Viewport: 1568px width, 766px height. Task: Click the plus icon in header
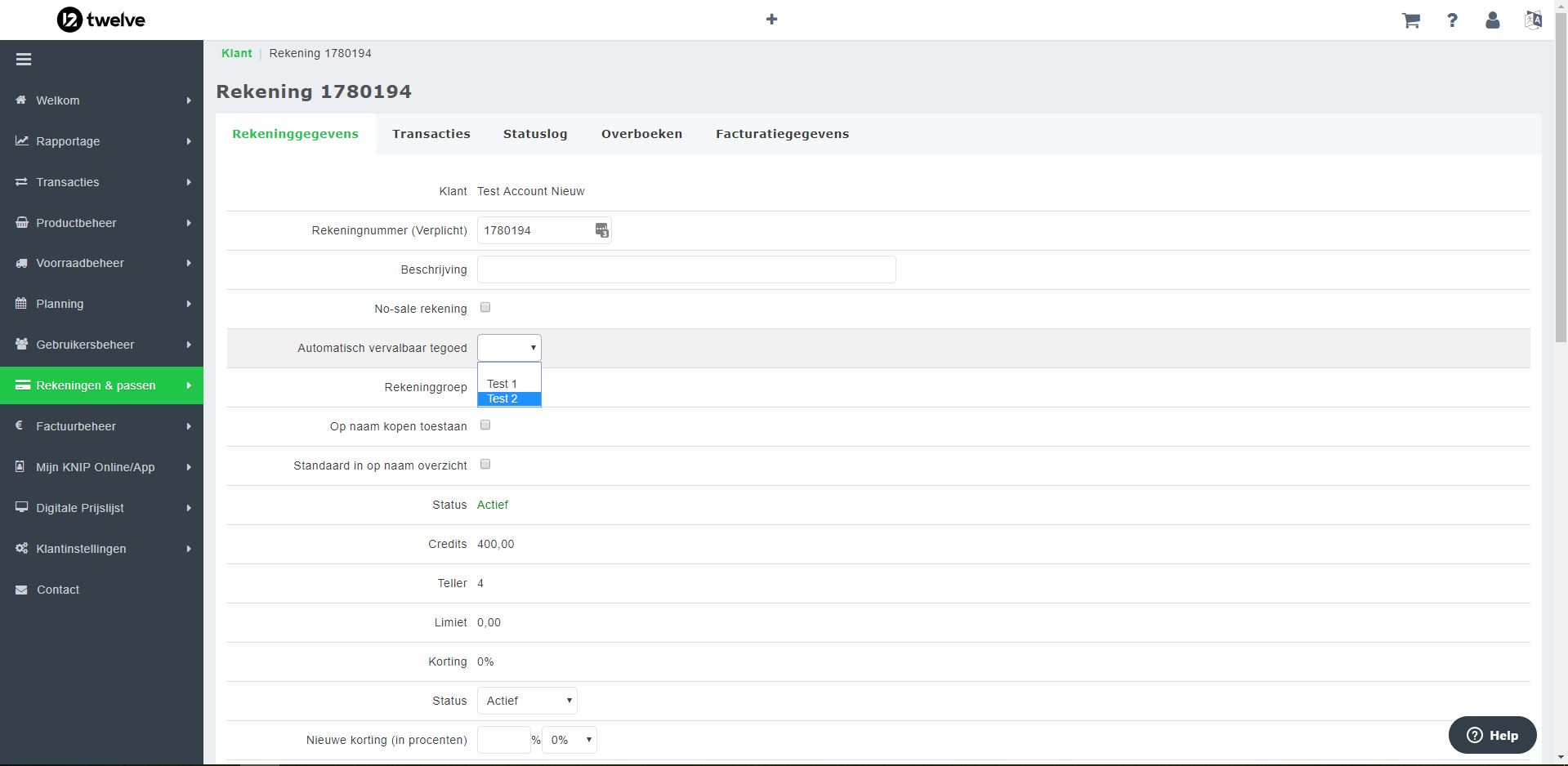pos(771,20)
